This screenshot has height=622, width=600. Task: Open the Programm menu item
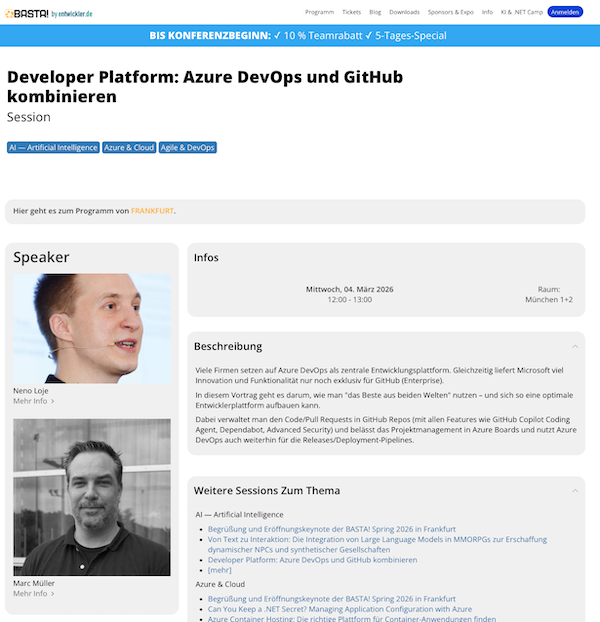[319, 12]
